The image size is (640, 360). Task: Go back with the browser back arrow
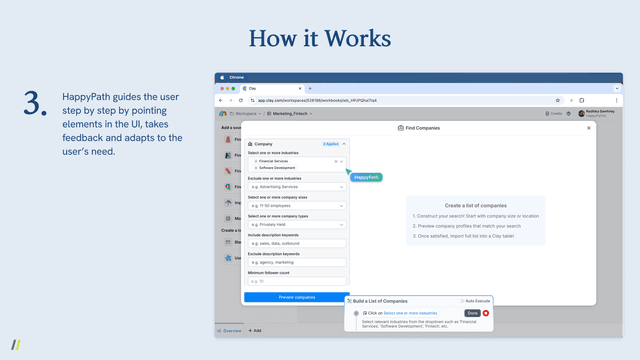pos(221,100)
